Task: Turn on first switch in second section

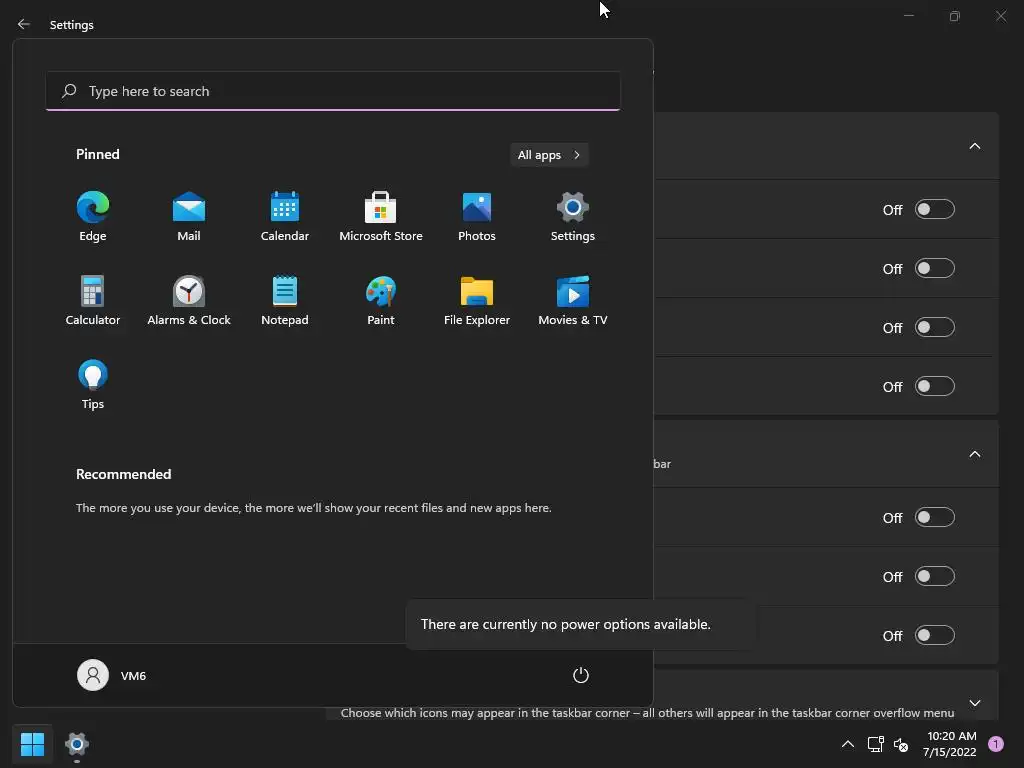Action: (935, 517)
